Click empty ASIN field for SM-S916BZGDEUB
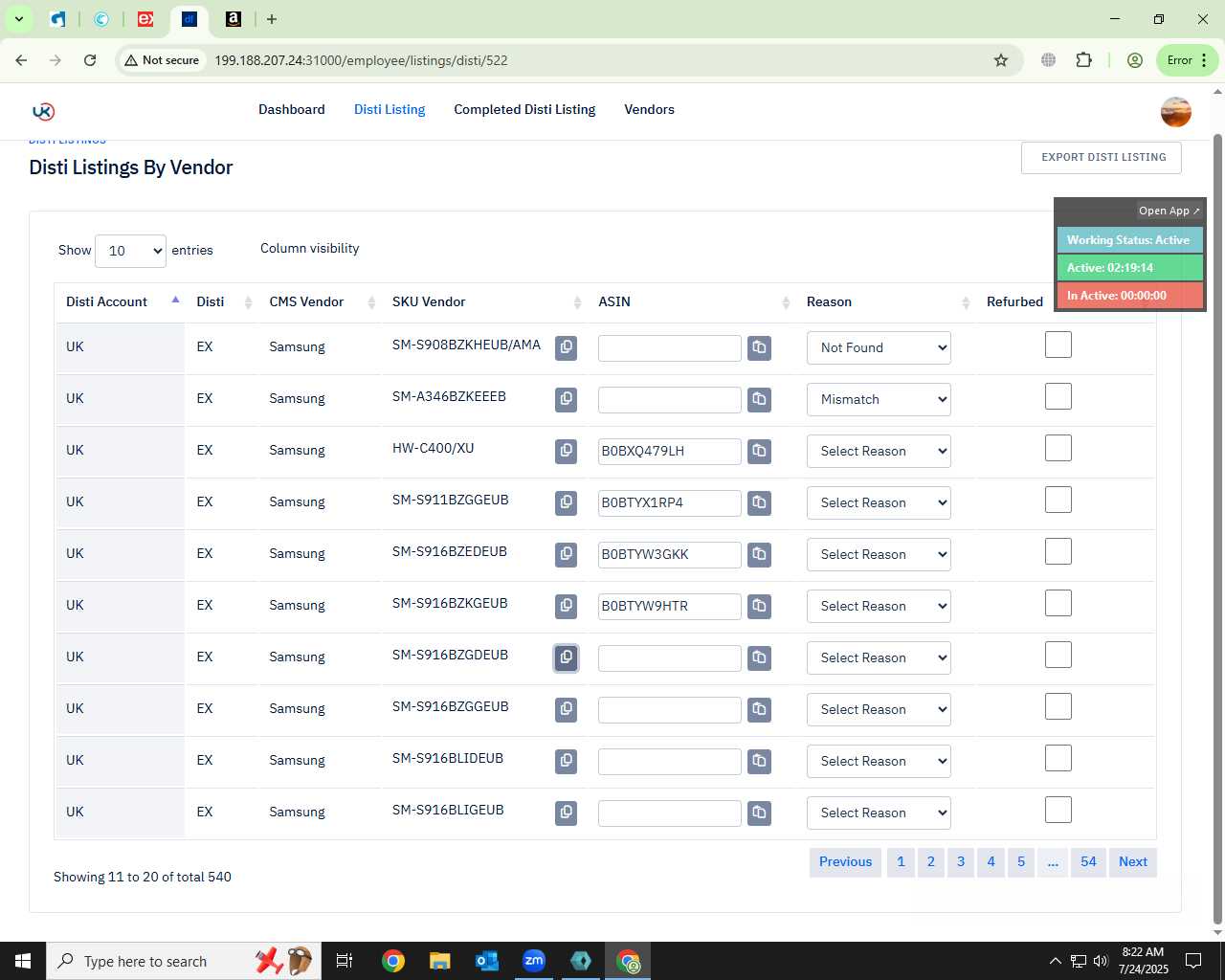1225x980 pixels. point(670,657)
